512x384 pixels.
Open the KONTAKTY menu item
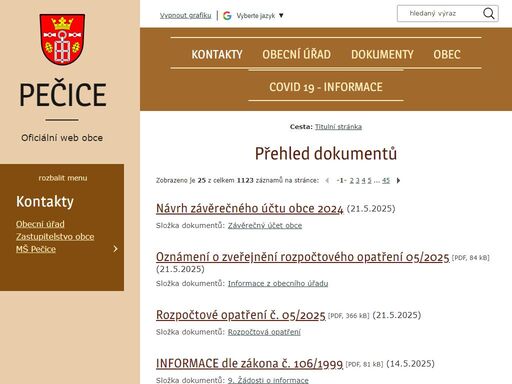click(x=217, y=54)
